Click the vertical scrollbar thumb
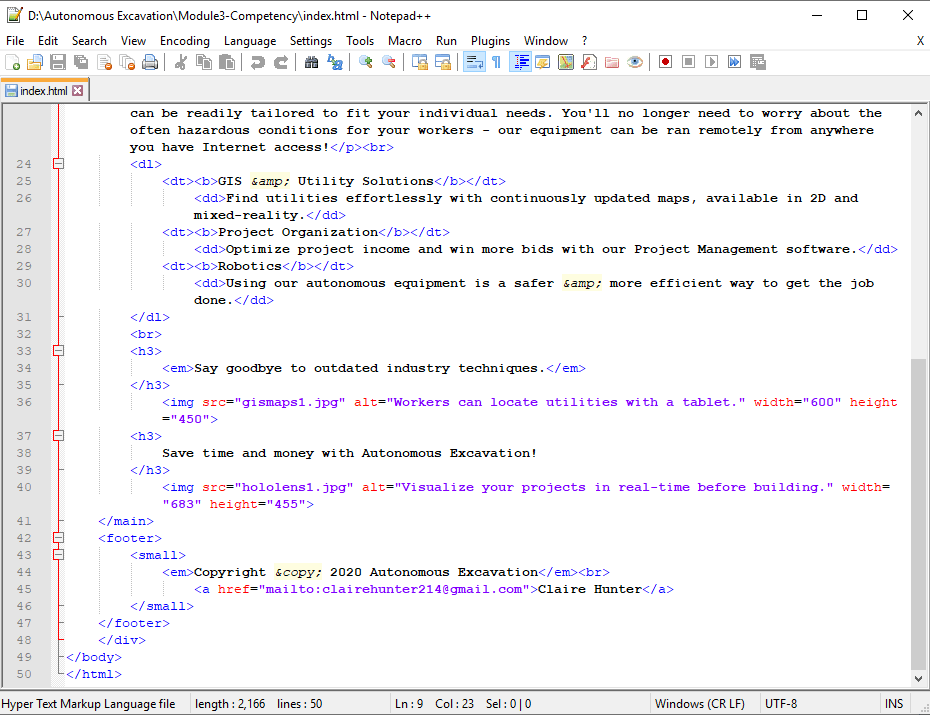The width and height of the screenshot is (930, 715). pos(919,514)
